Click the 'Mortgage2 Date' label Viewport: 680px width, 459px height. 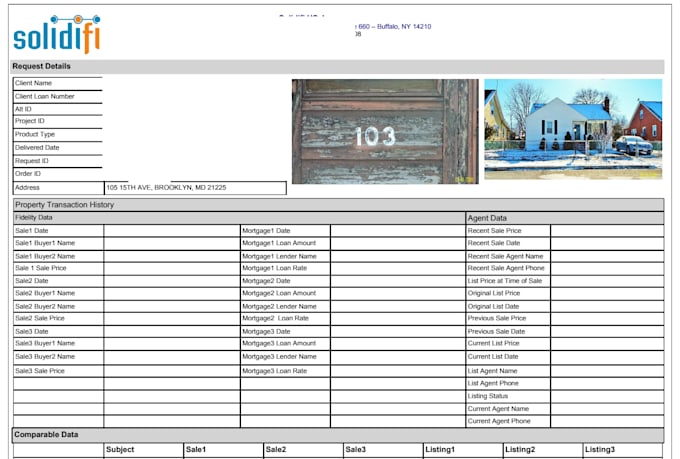pos(266,281)
